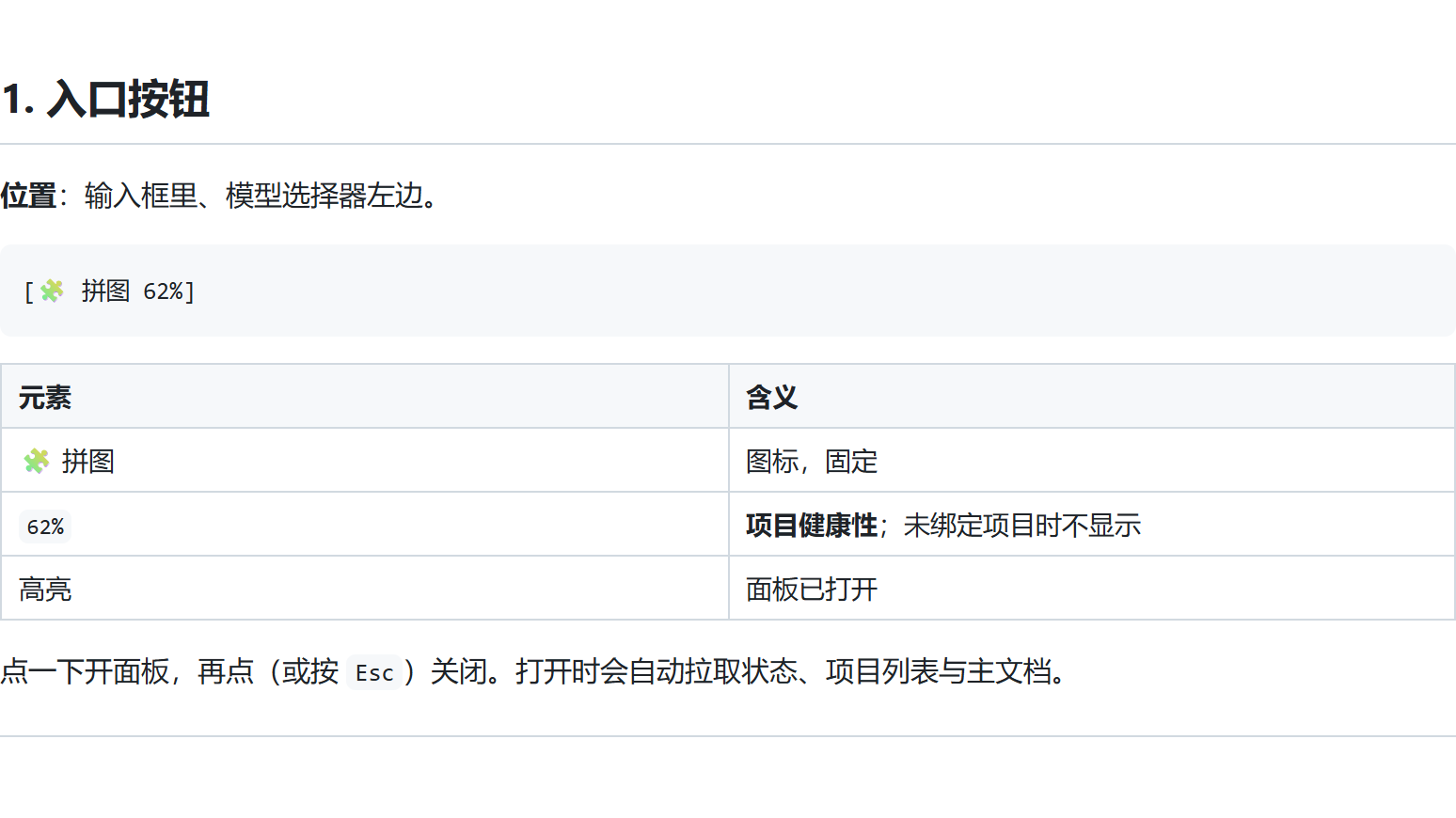
Task: Click the puzzle icon in the 拼图 table row
Action: click(36, 461)
